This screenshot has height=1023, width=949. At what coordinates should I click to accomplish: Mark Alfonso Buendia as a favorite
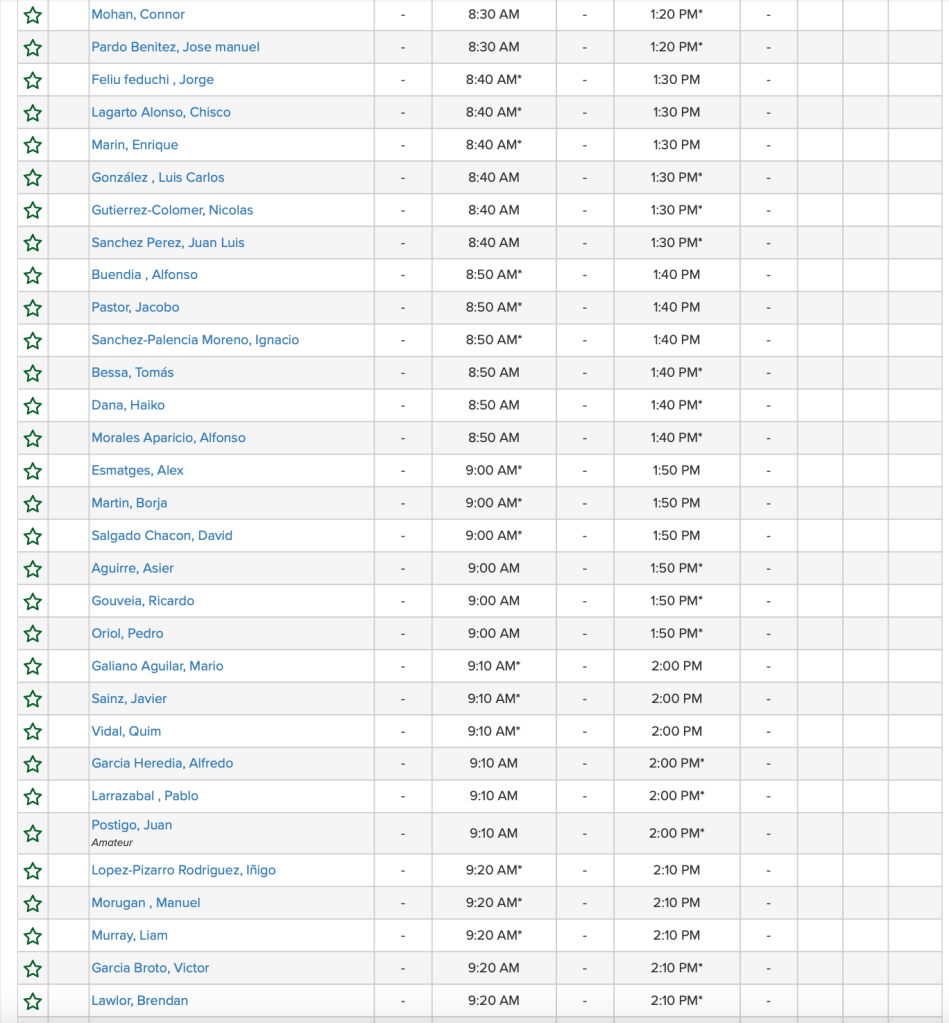[33, 275]
